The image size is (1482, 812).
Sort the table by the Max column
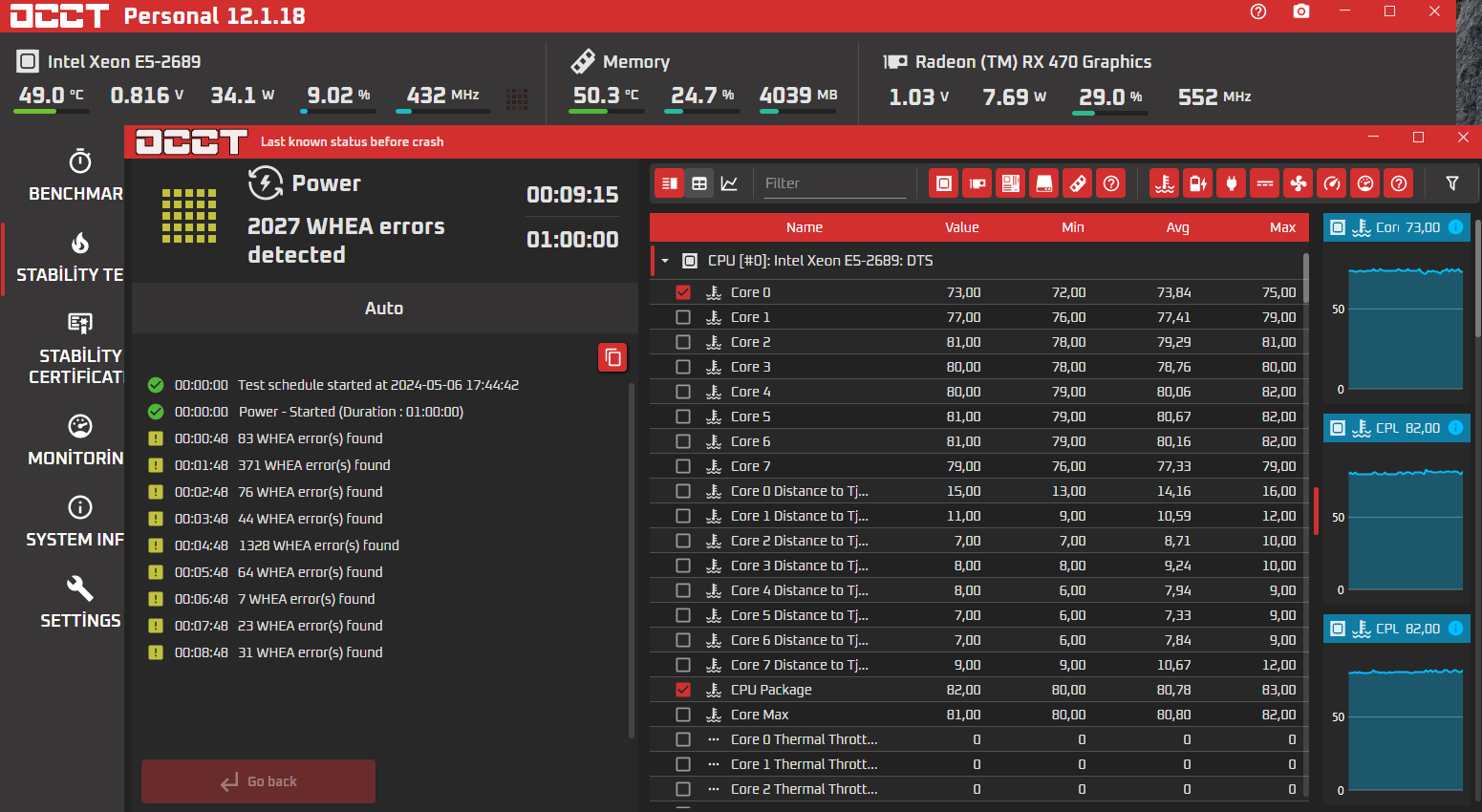pyautogui.click(x=1283, y=227)
